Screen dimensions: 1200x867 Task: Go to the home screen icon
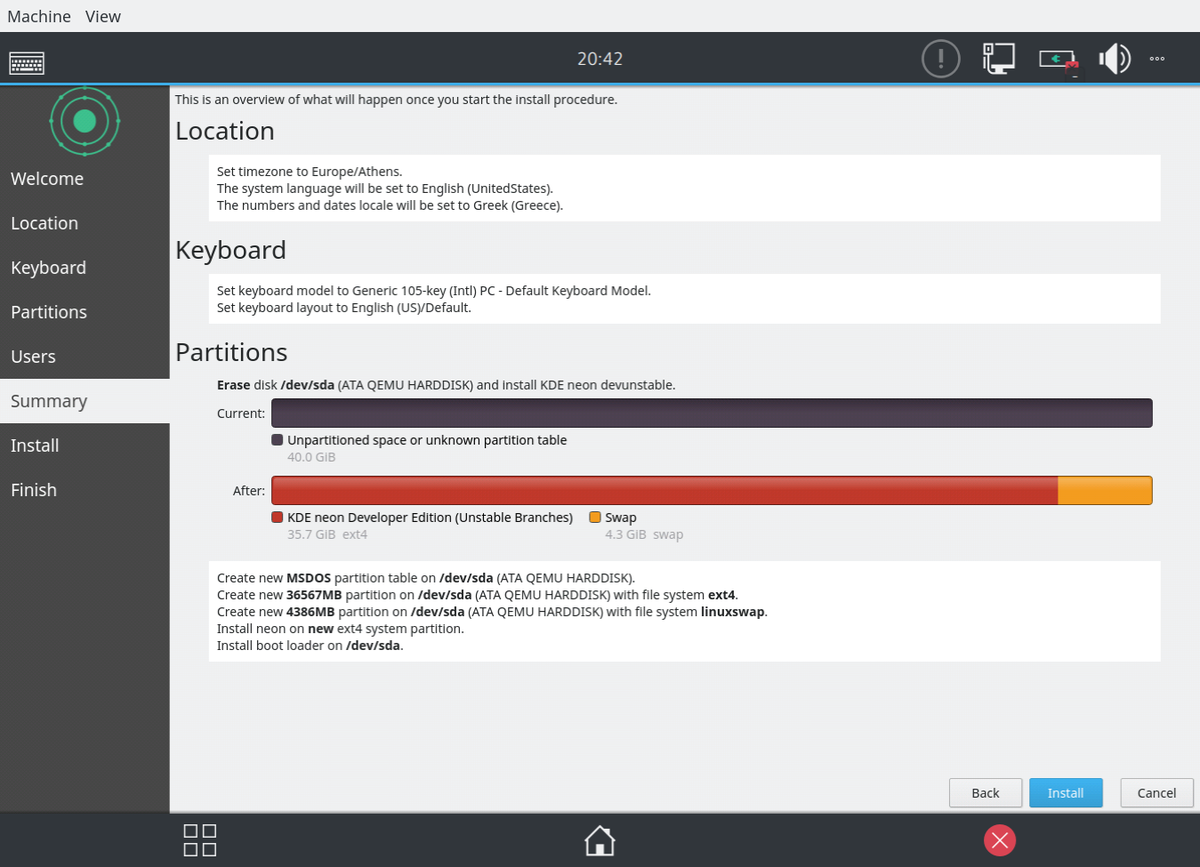pos(599,840)
